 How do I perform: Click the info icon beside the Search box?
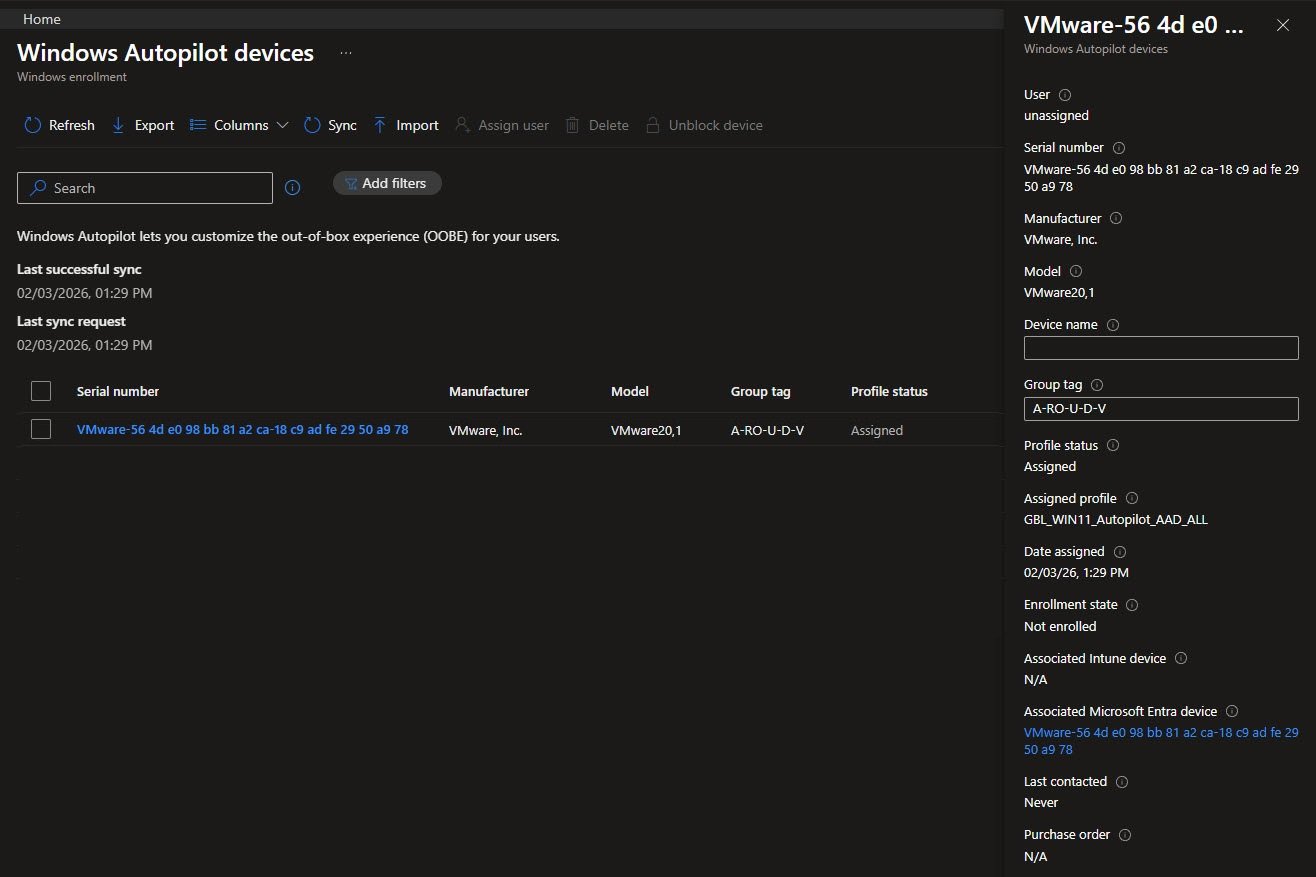[293, 188]
